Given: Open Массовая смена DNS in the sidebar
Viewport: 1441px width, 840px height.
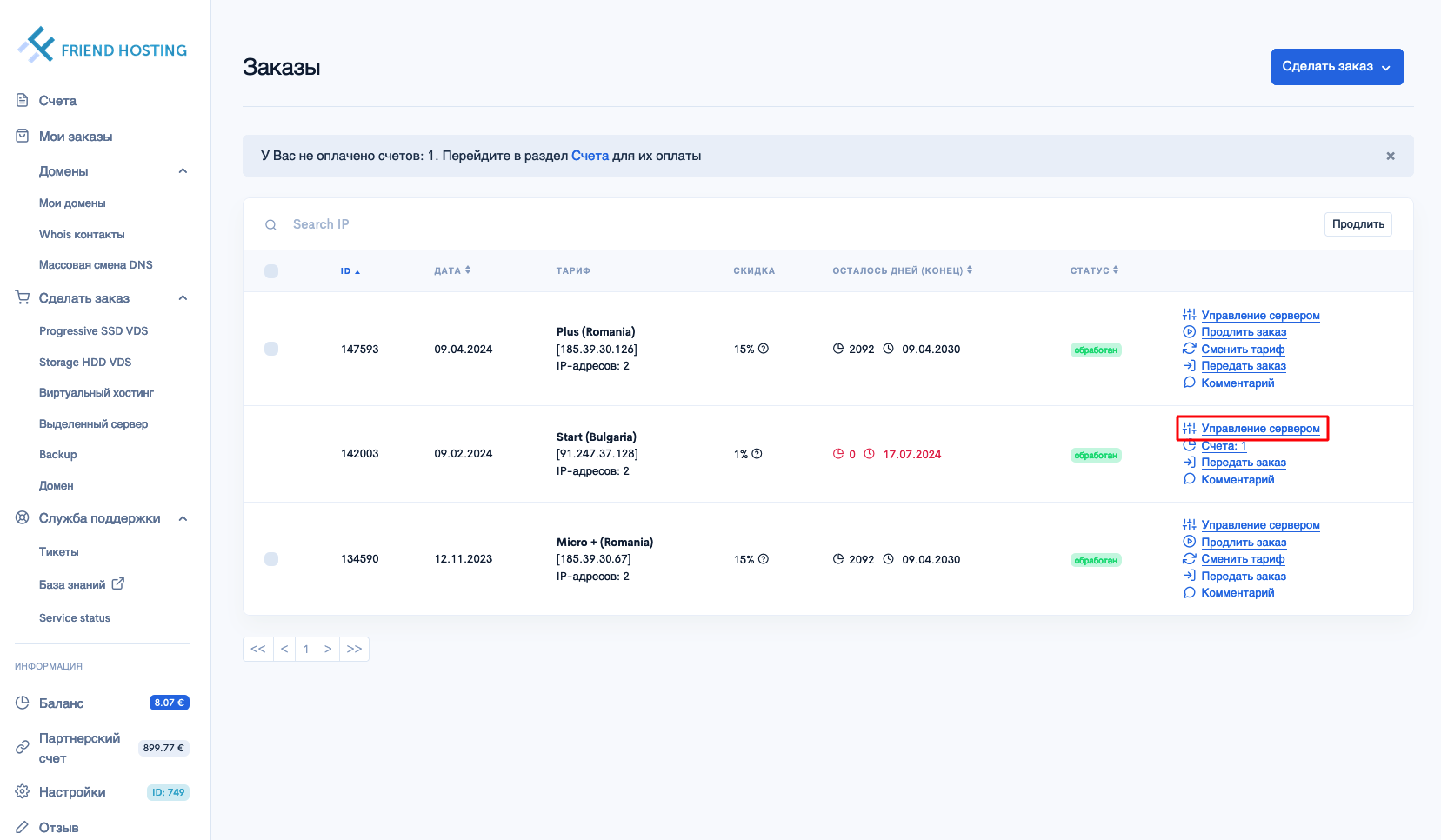Looking at the screenshot, I should [96, 265].
